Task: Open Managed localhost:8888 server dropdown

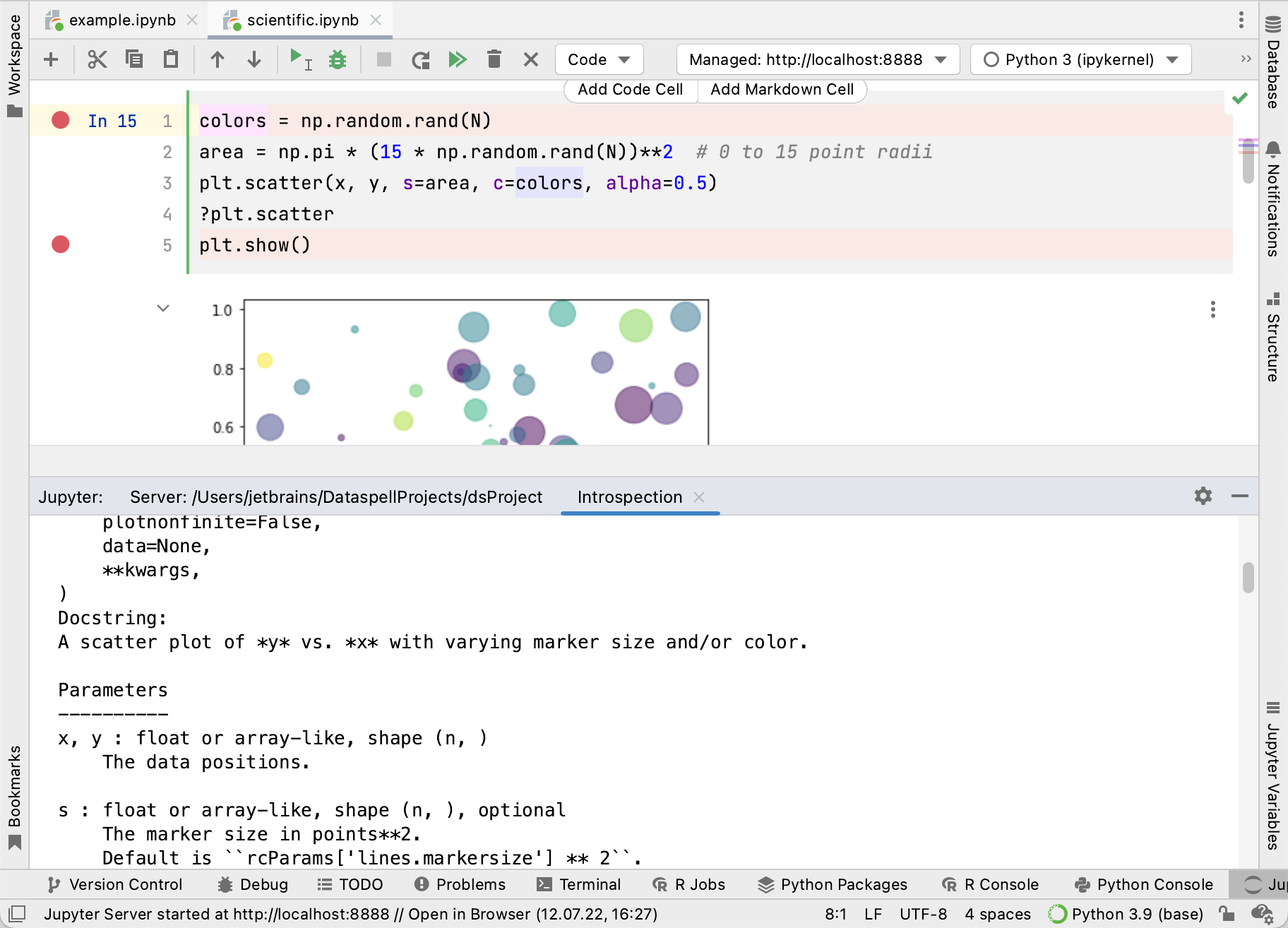Action: click(818, 59)
